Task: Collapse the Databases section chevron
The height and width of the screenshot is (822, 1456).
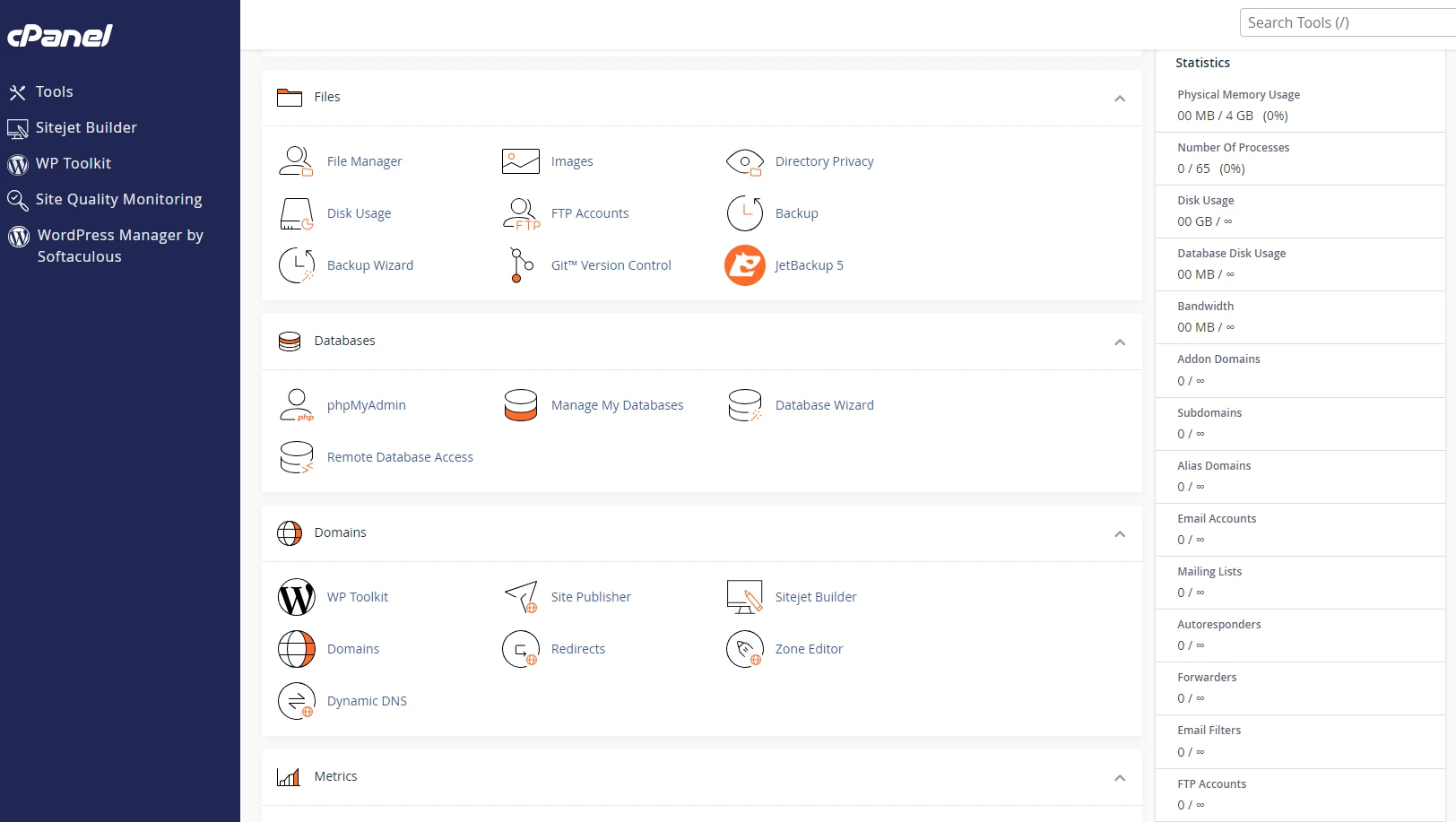Action: [x=1120, y=342]
